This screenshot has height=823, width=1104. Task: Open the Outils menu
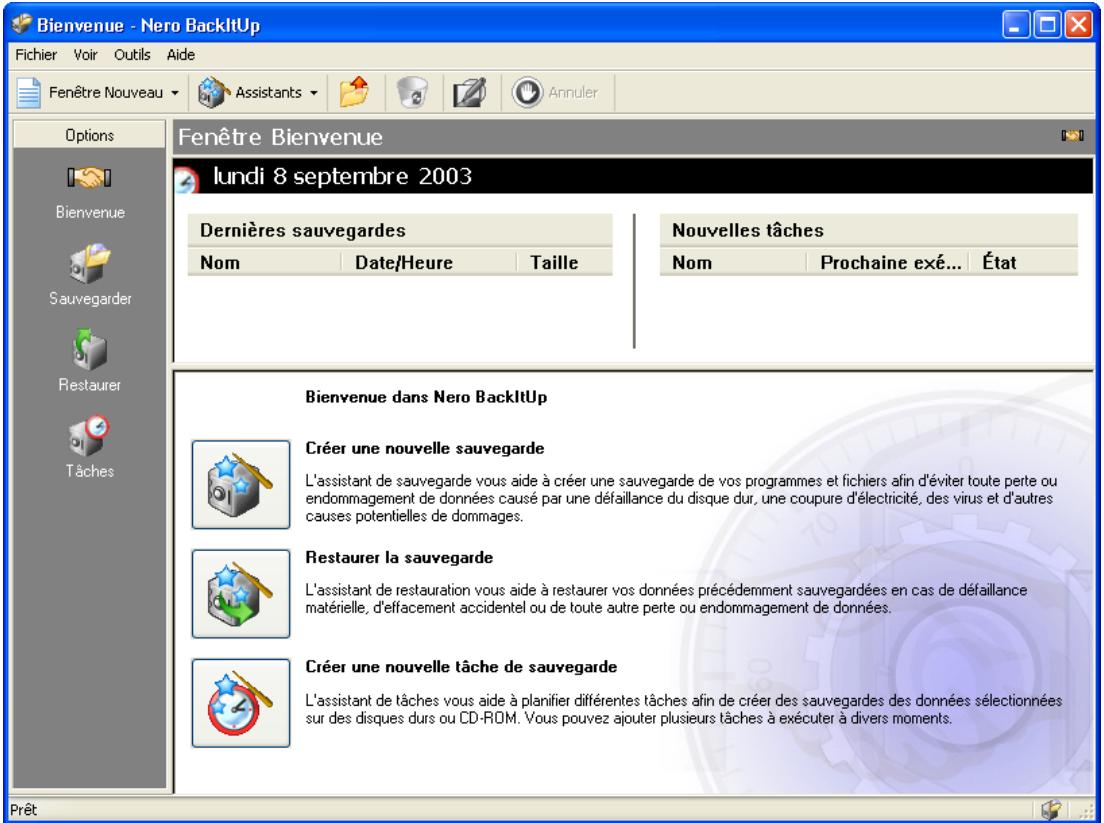132,55
